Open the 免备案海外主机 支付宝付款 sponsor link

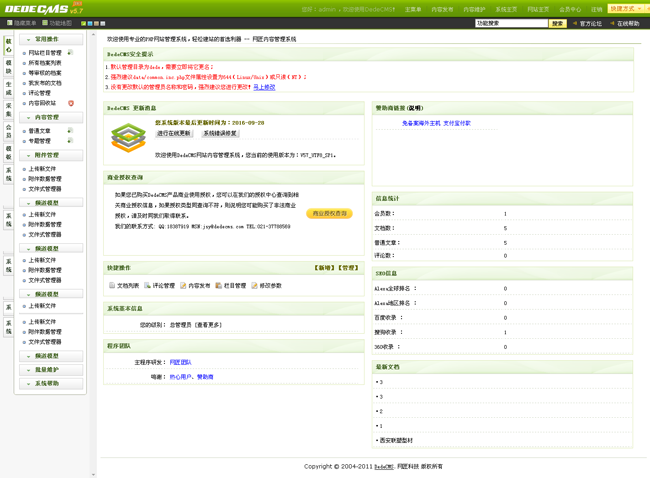436,123
